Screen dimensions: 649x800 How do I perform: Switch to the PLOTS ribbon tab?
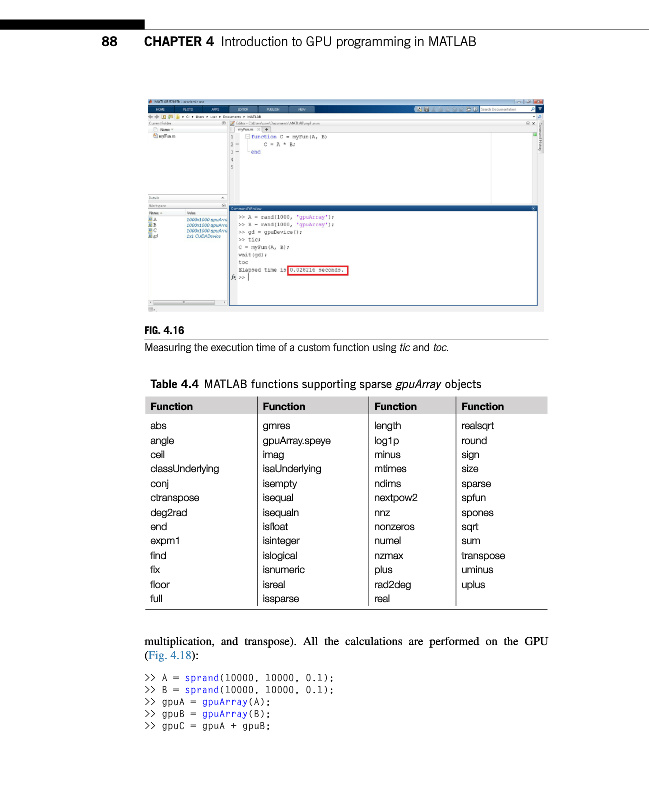point(188,109)
